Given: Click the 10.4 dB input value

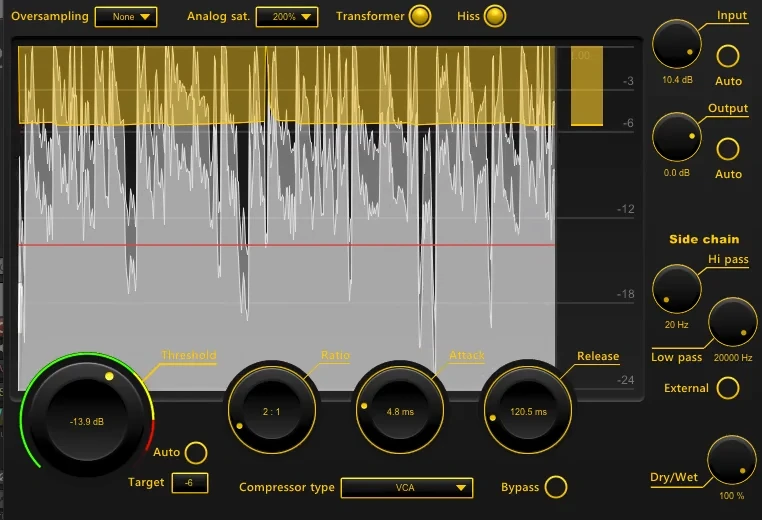Looking at the screenshot, I should click(x=677, y=80).
